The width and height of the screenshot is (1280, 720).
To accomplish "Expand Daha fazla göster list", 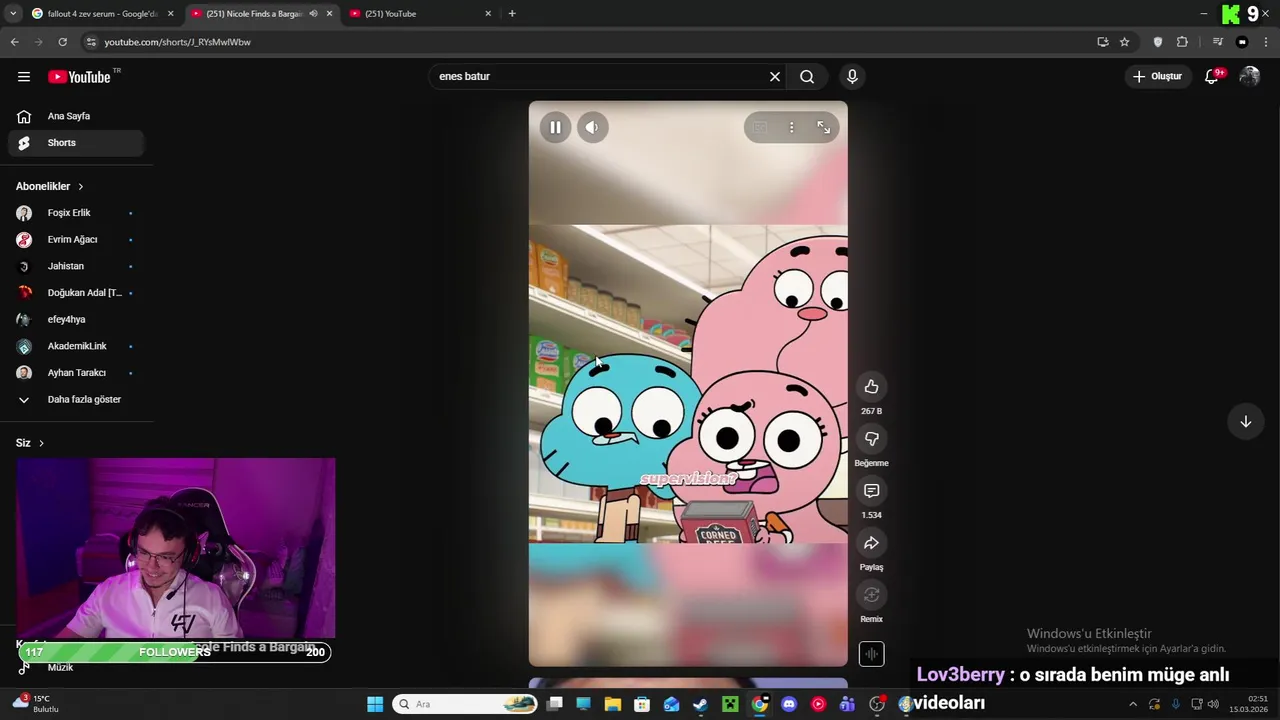I will pos(76,399).
